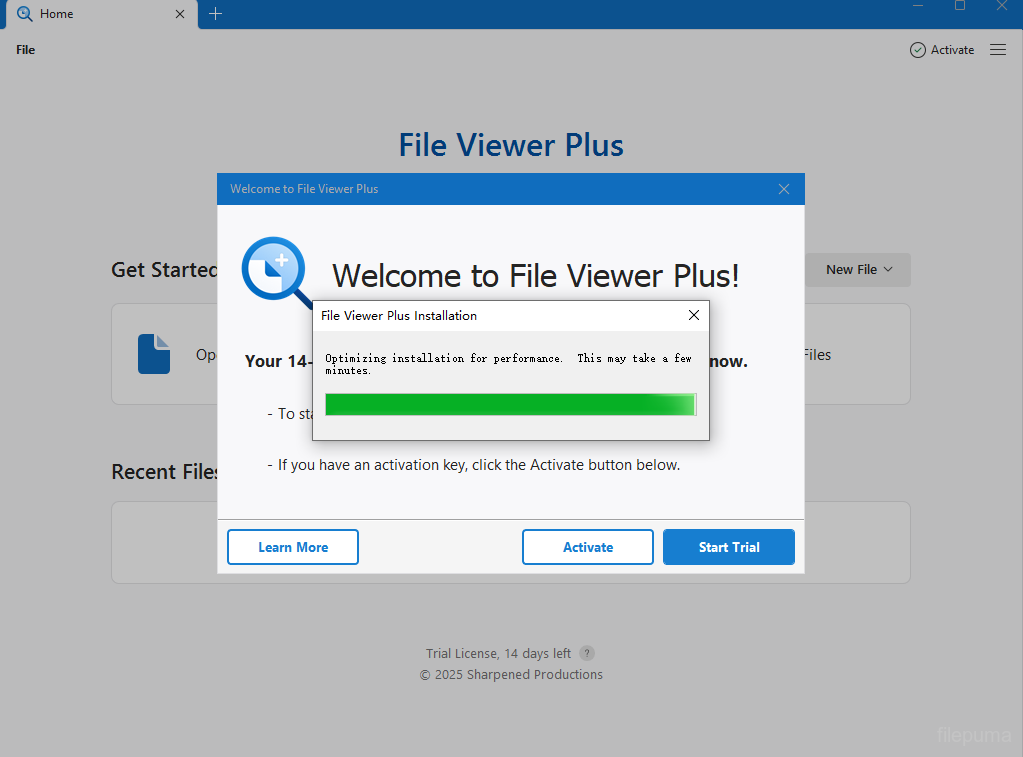The height and width of the screenshot is (757, 1023).
Task: Open a new tab with plus icon
Action: coord(216,14)
